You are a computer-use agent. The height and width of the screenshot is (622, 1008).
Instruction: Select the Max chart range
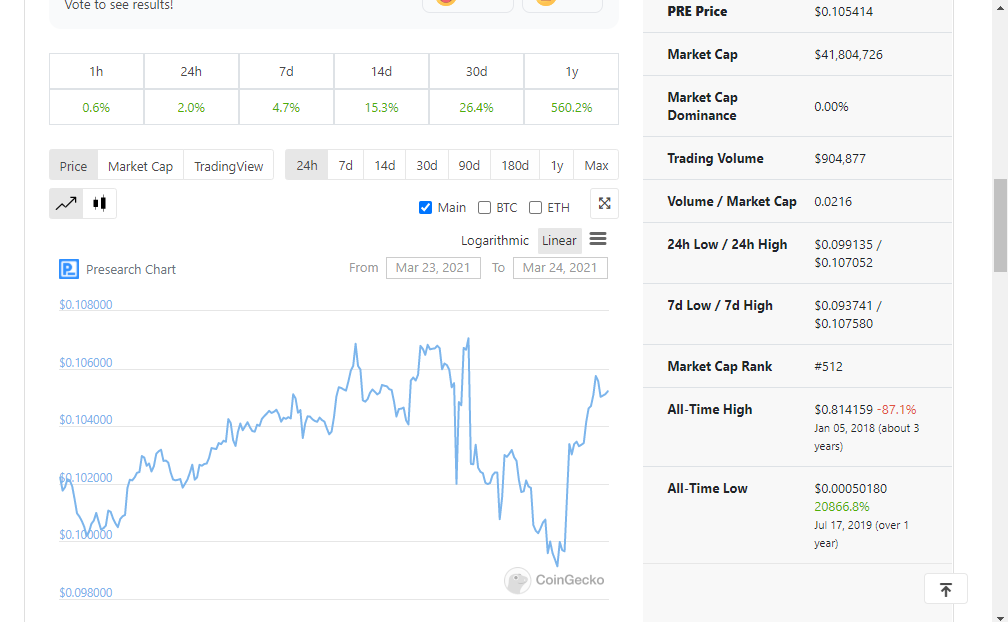(597, 165)
